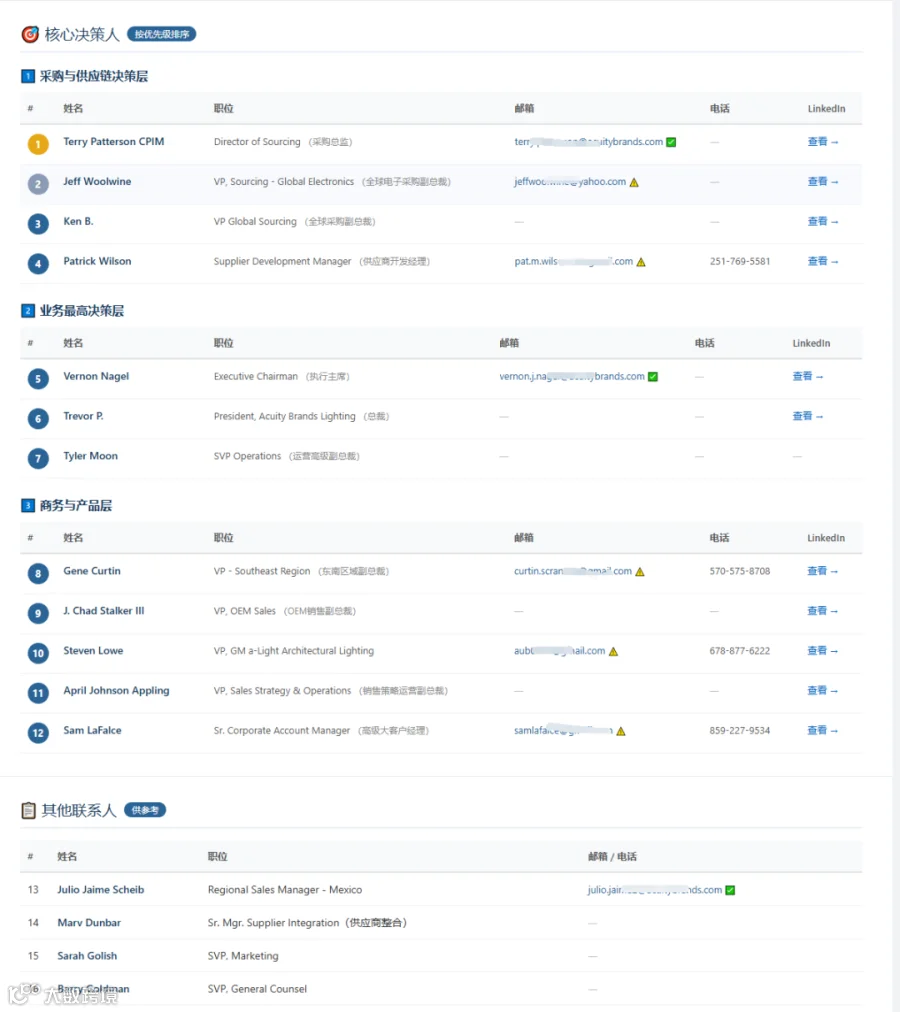Click rank badge 9 for J. Chad Stalker III
900x1012 pixels.
click(x=38, y=613)
